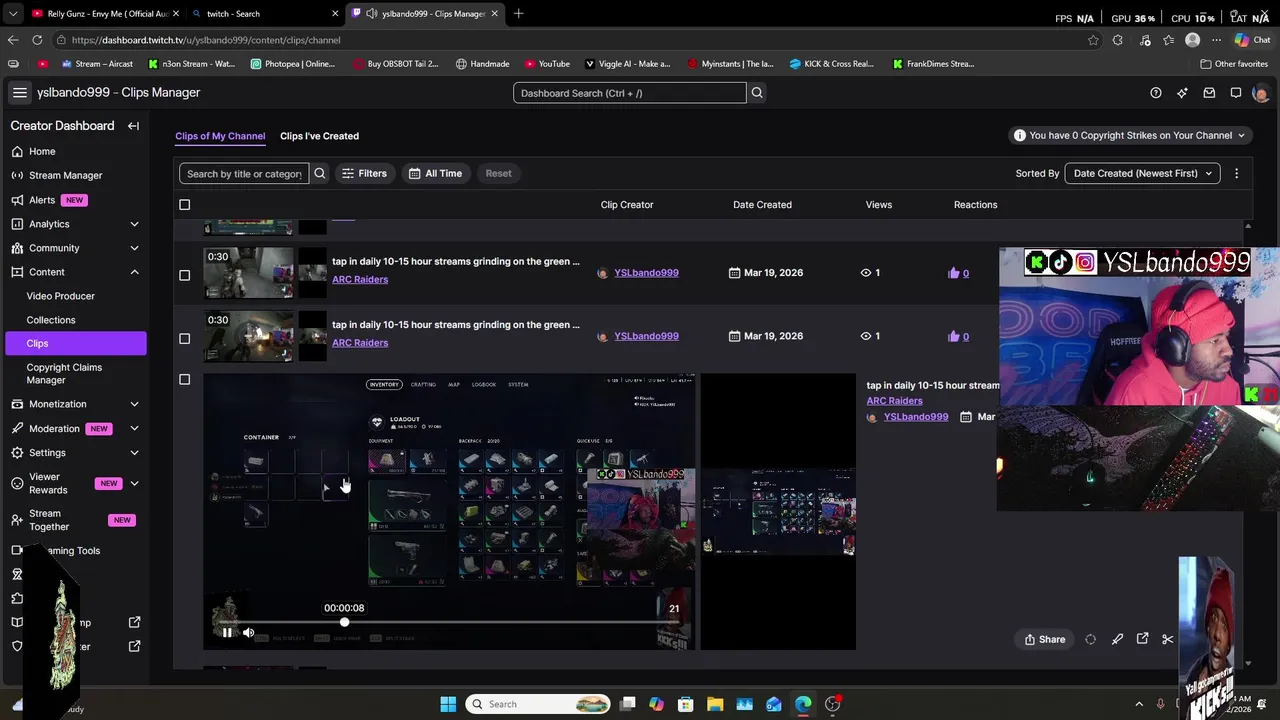
Task: Open File Explorer from the taskbar
Action: [x=715, y=704]
